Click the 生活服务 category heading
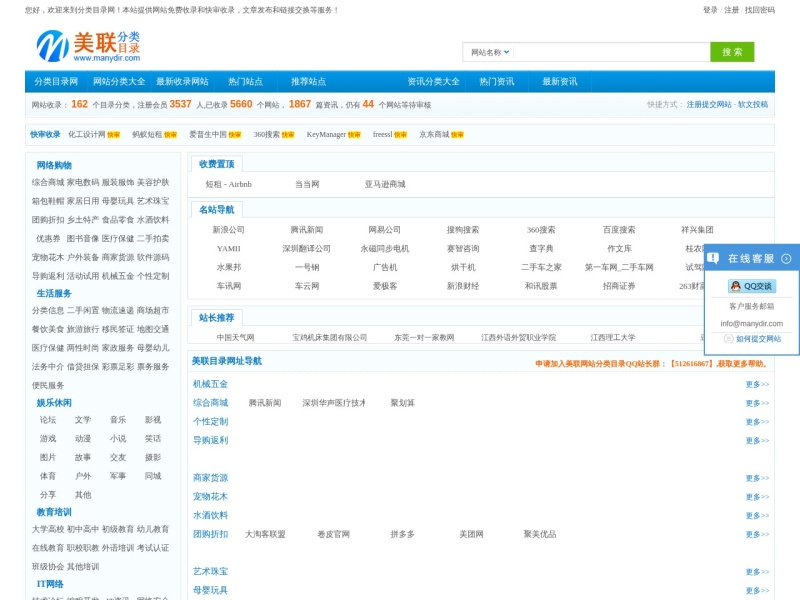800x600 pixels. tap(54, 293)
